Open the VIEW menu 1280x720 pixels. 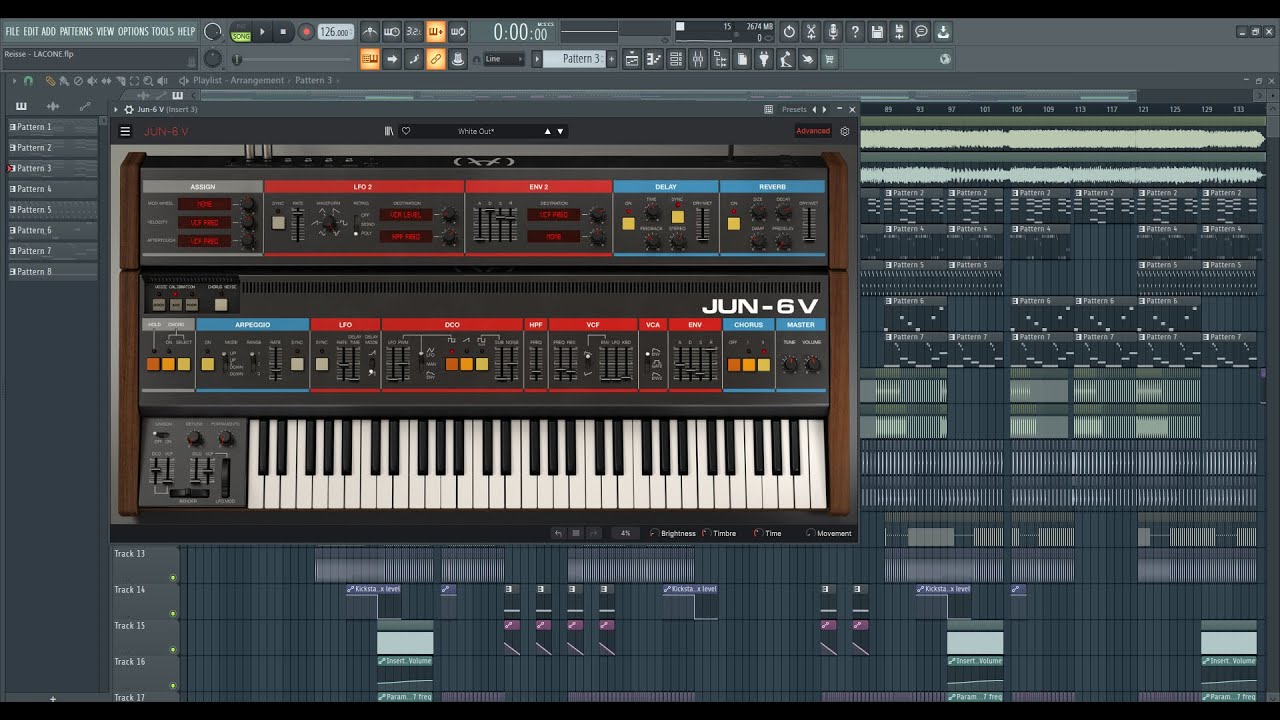(x=105, y=32)
